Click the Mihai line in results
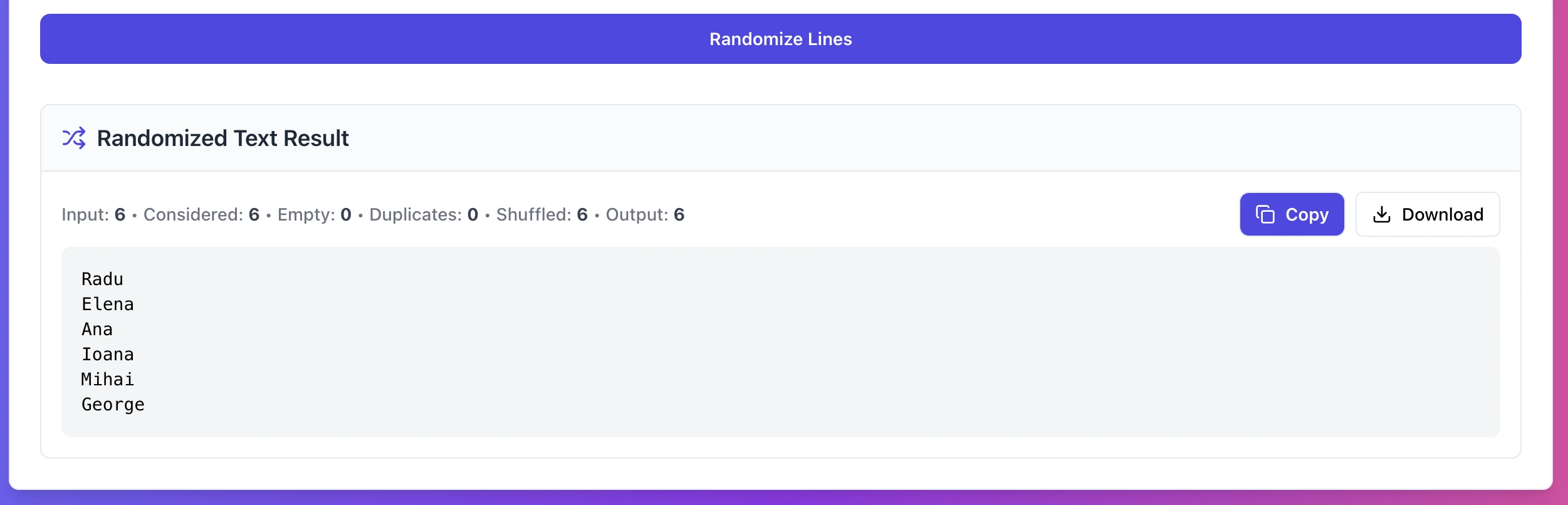1568x505 pixels. point(108,380)
